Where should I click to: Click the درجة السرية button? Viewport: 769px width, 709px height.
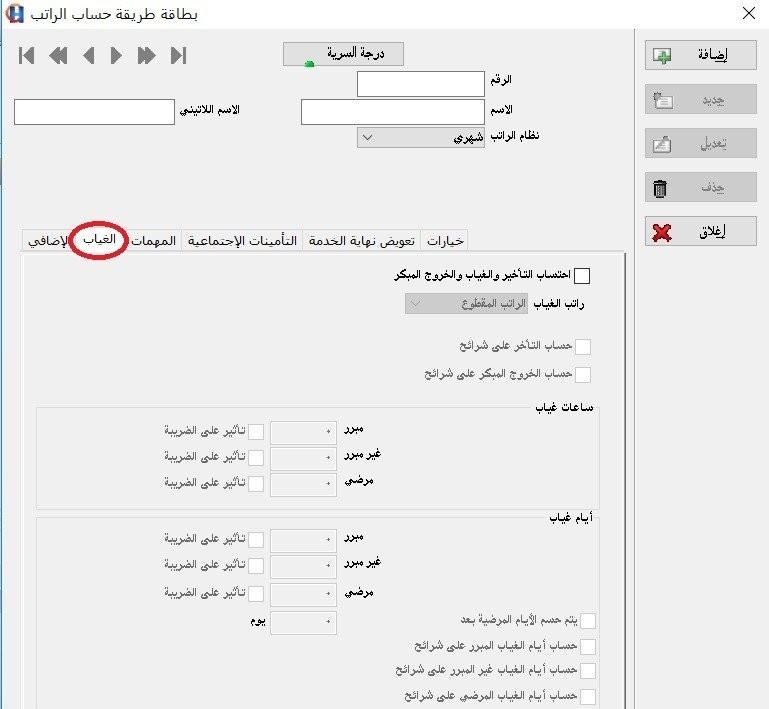click(x=343, y=54)
